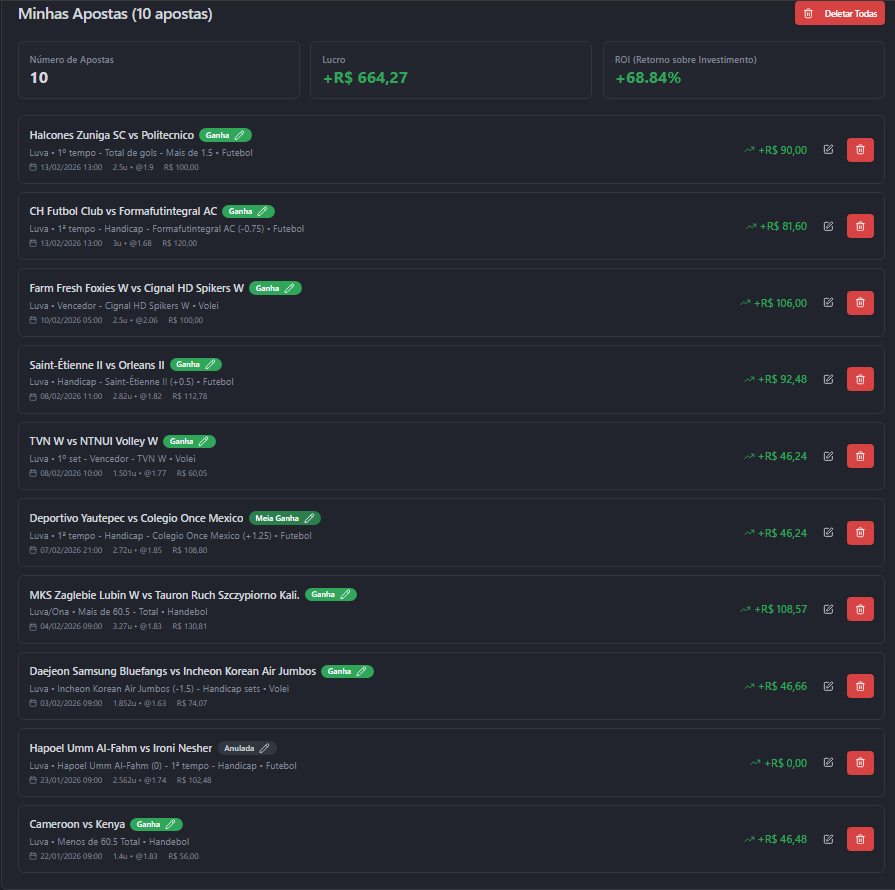
Task: Click the +R$ 46,48 profit value
Action: click(x=783, y=839)
